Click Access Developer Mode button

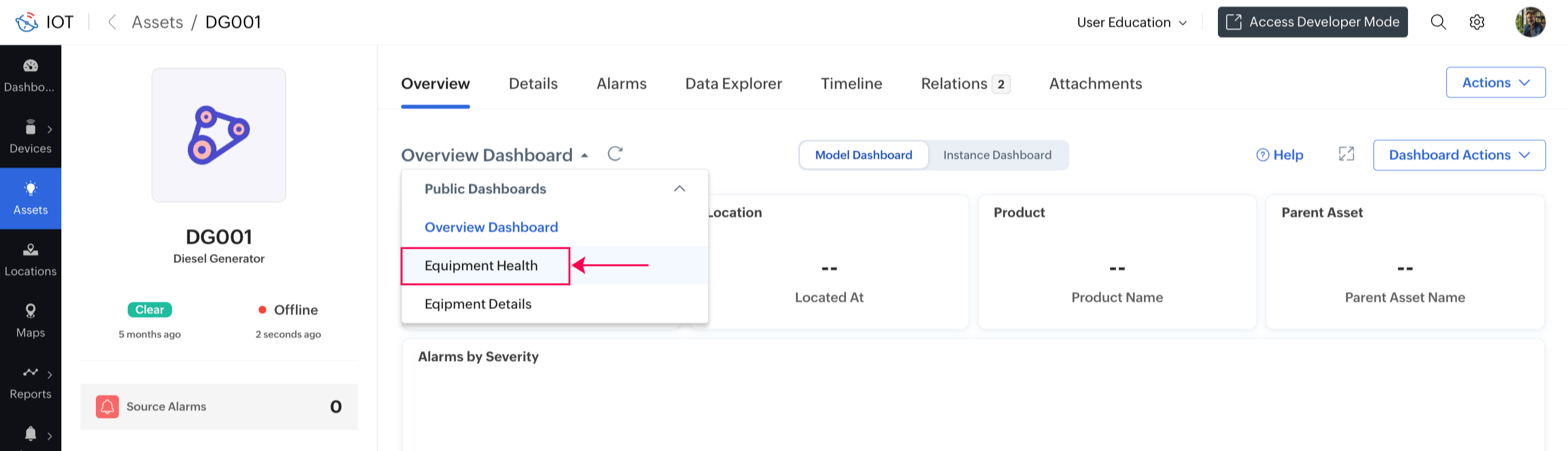click(1312, 22)
